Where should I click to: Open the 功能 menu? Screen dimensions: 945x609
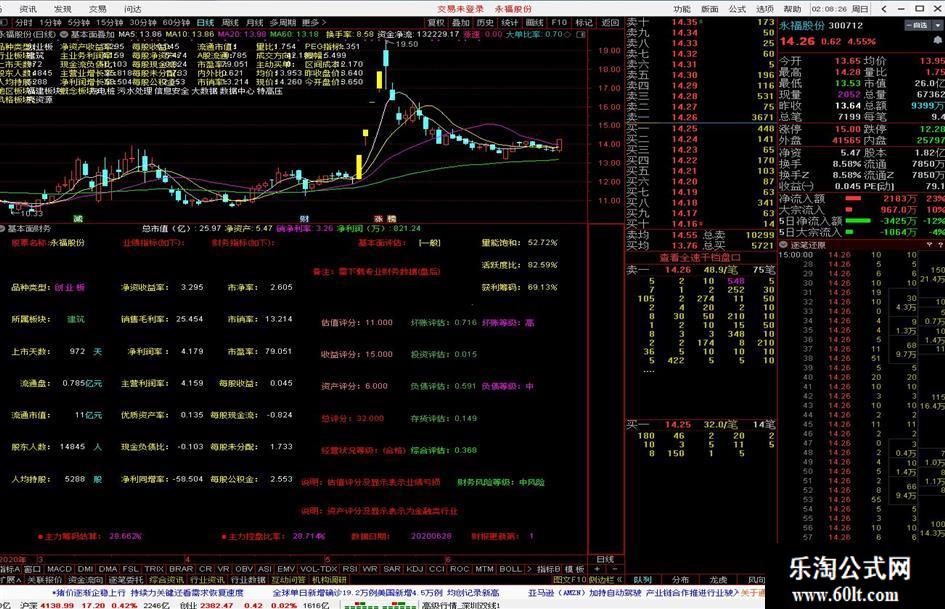point(682,8)
